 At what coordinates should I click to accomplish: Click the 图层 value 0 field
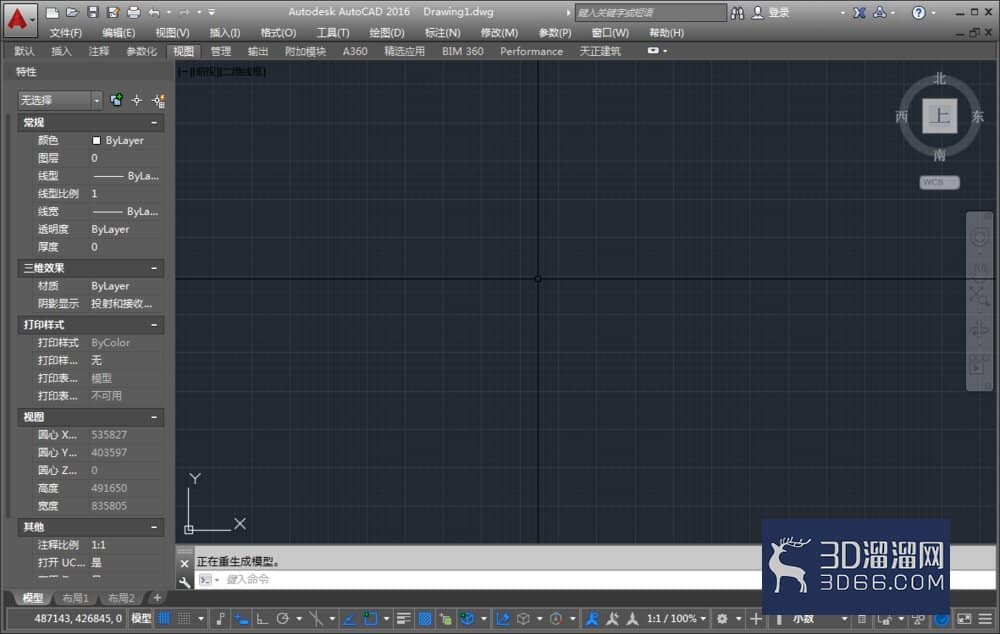126,158
